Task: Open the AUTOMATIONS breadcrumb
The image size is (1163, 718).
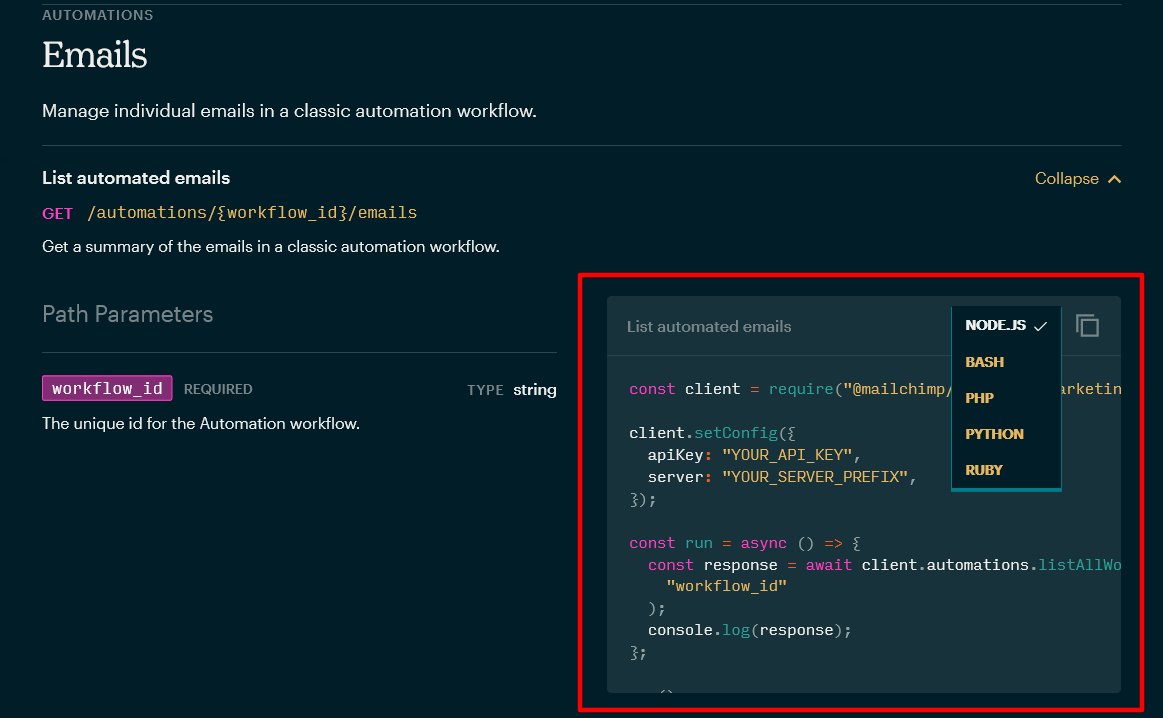Action: click(97, 15)
